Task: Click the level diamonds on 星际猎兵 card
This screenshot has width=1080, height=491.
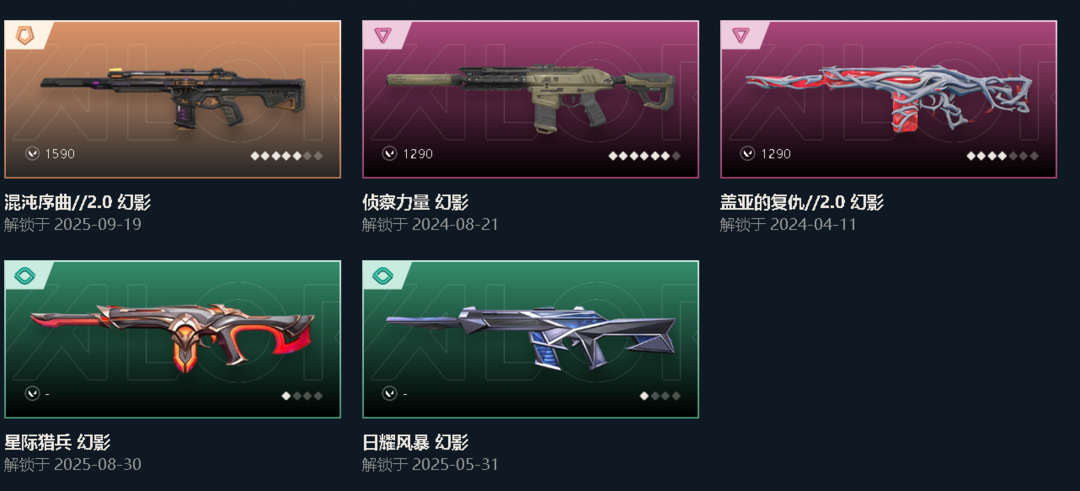Action: [302, 396]
